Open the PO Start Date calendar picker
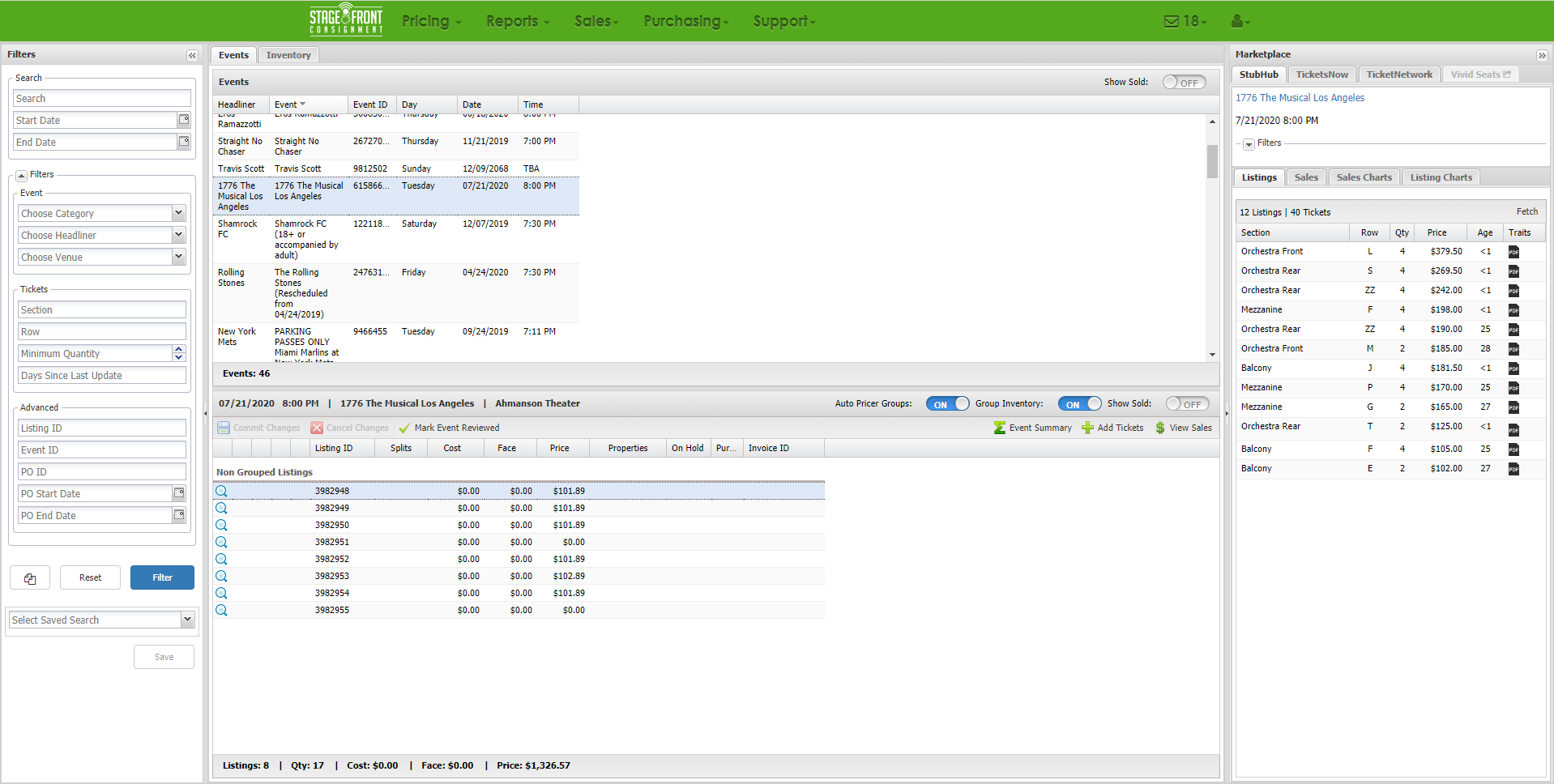The height and width of the screenshot is (784, 1554). point(179,493)
